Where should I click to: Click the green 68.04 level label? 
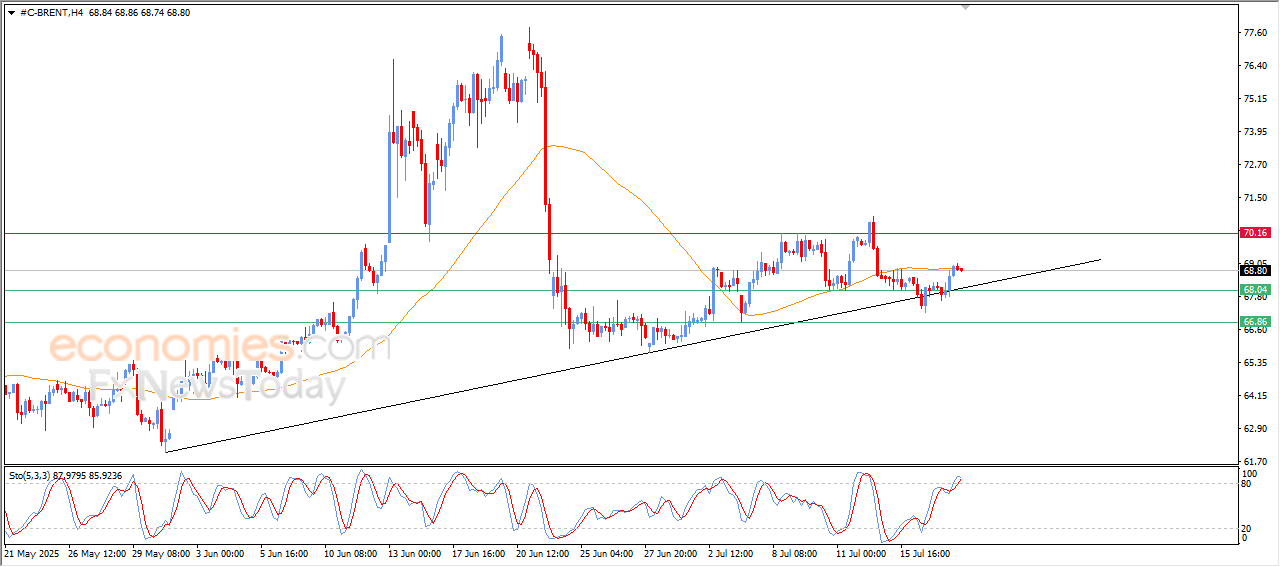1255,290
